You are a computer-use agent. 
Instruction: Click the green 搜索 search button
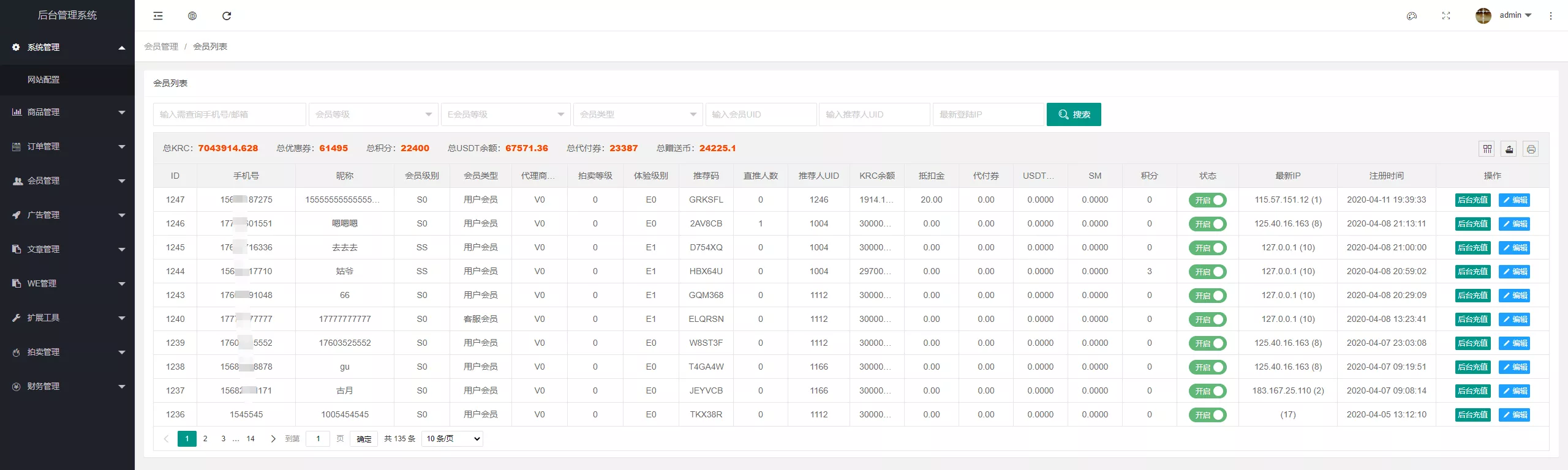1074,114
